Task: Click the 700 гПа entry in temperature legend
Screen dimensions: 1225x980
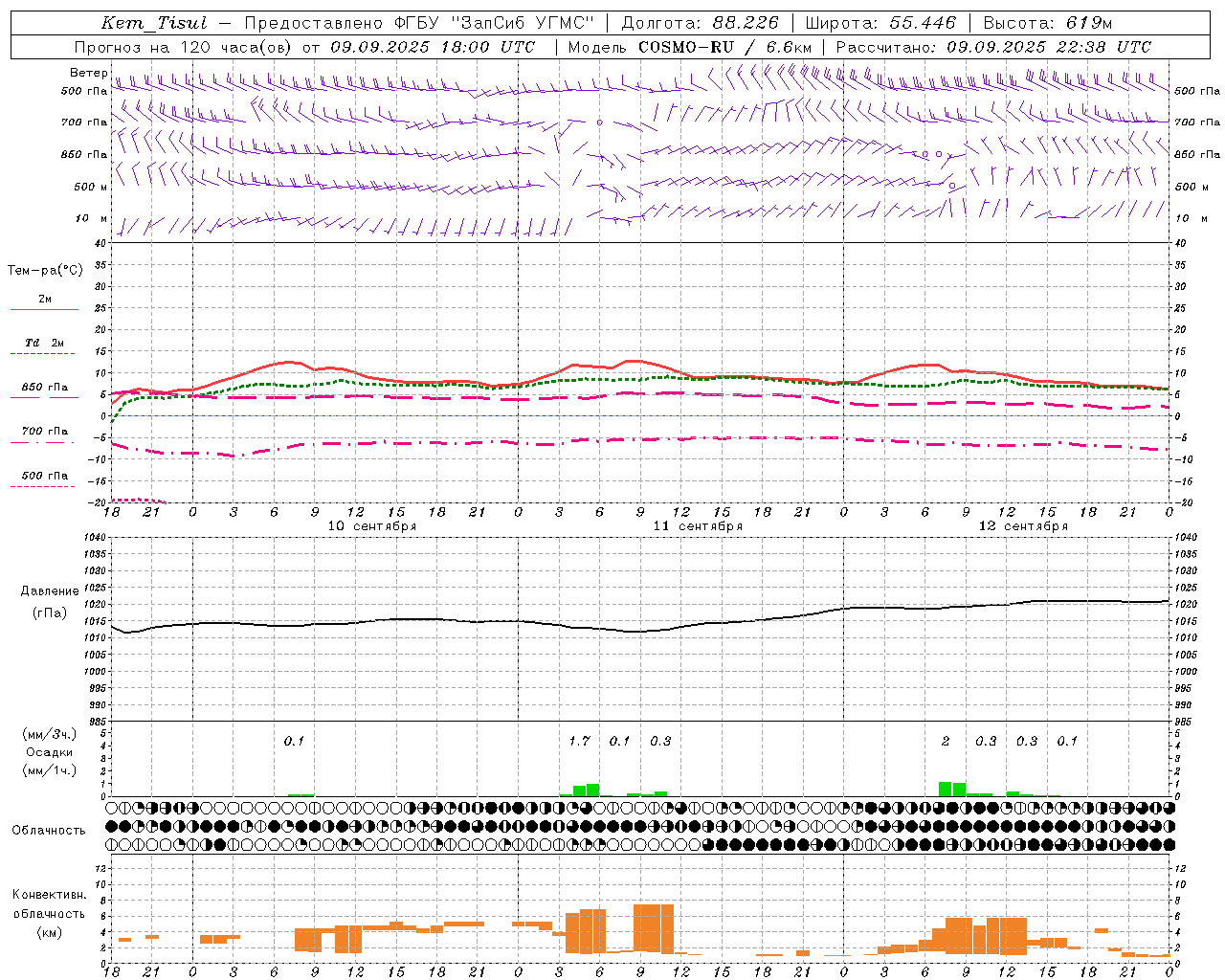Action: click(x=45, y=432)
